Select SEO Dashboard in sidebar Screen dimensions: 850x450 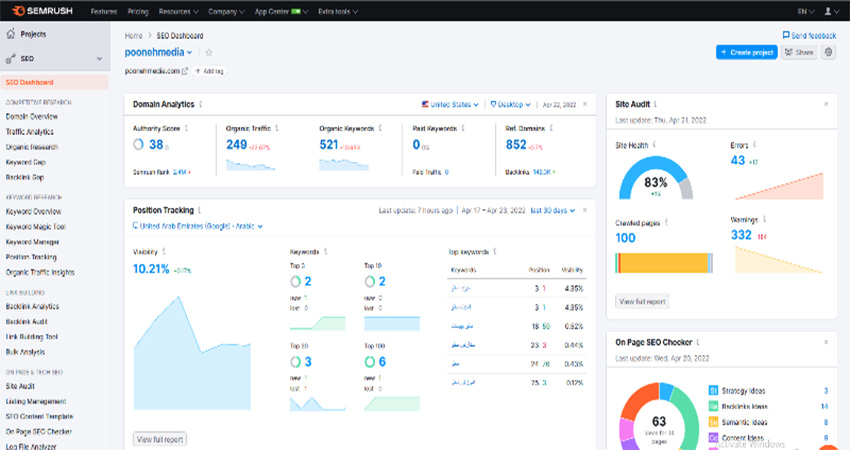click(x=54, y=82)
